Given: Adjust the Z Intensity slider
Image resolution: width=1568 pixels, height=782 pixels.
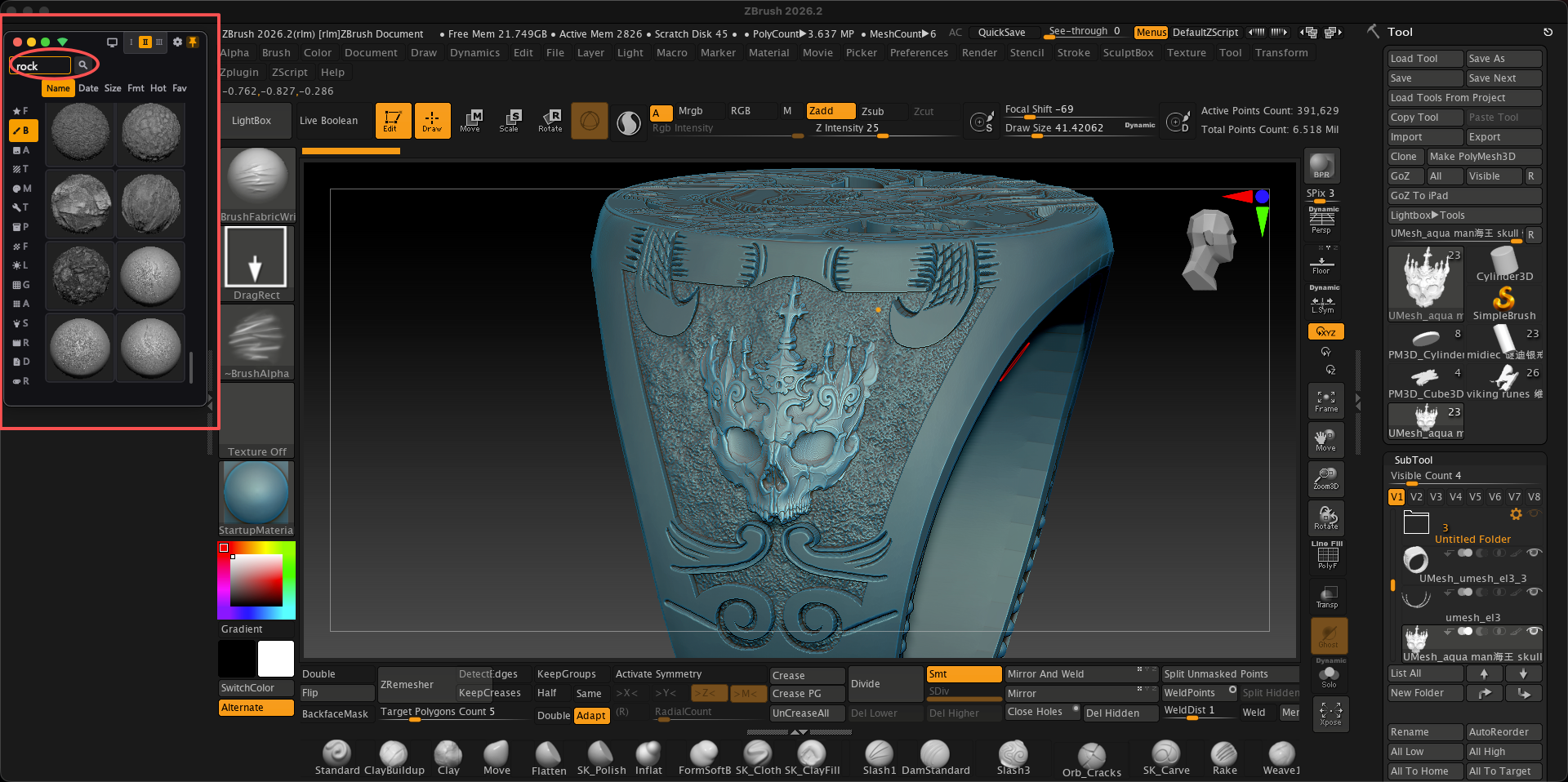Looking at the screenshot, I should 884,128.
